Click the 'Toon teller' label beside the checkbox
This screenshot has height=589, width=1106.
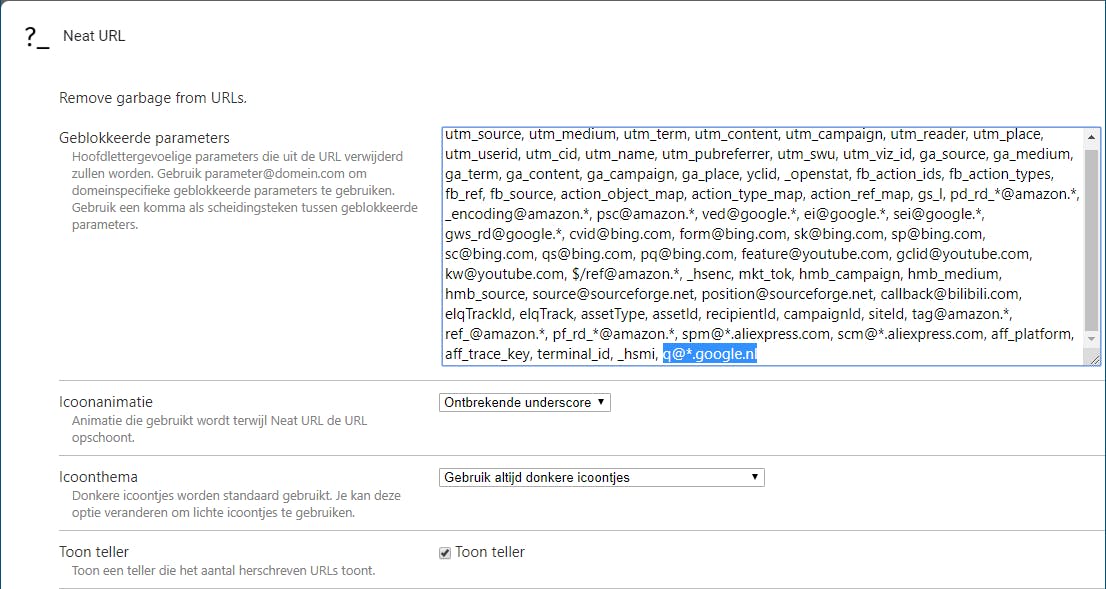pos(490,552)
